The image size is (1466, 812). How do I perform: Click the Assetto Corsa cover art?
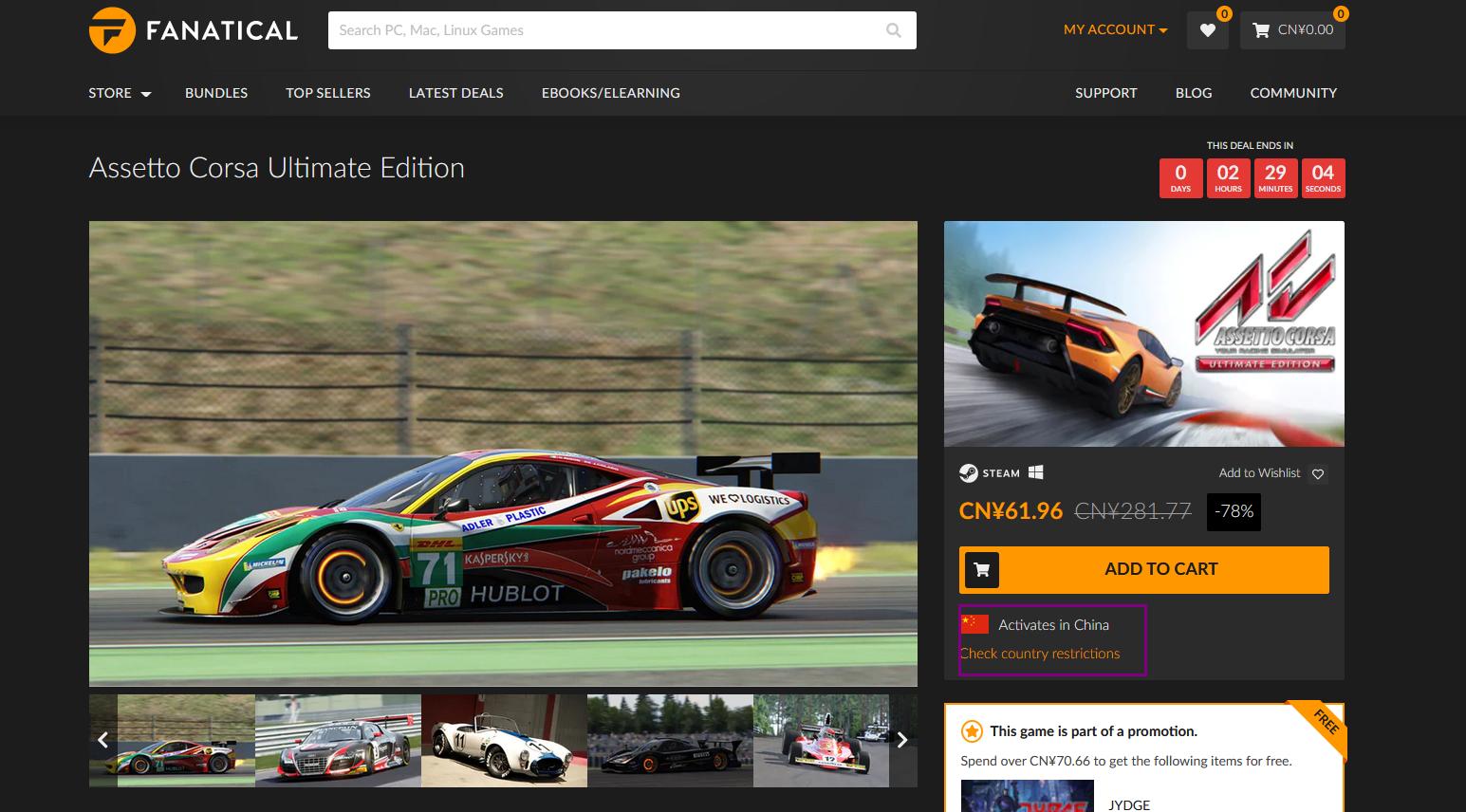tap(1144, 334)
